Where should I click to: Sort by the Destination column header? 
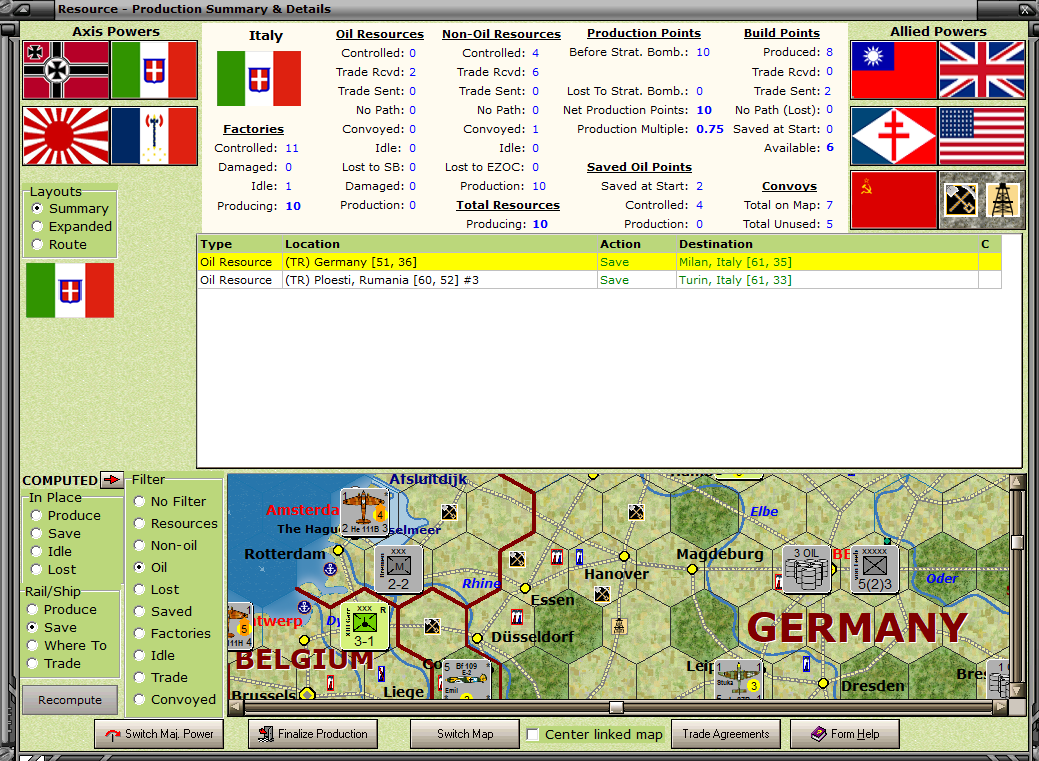point(827,244)
